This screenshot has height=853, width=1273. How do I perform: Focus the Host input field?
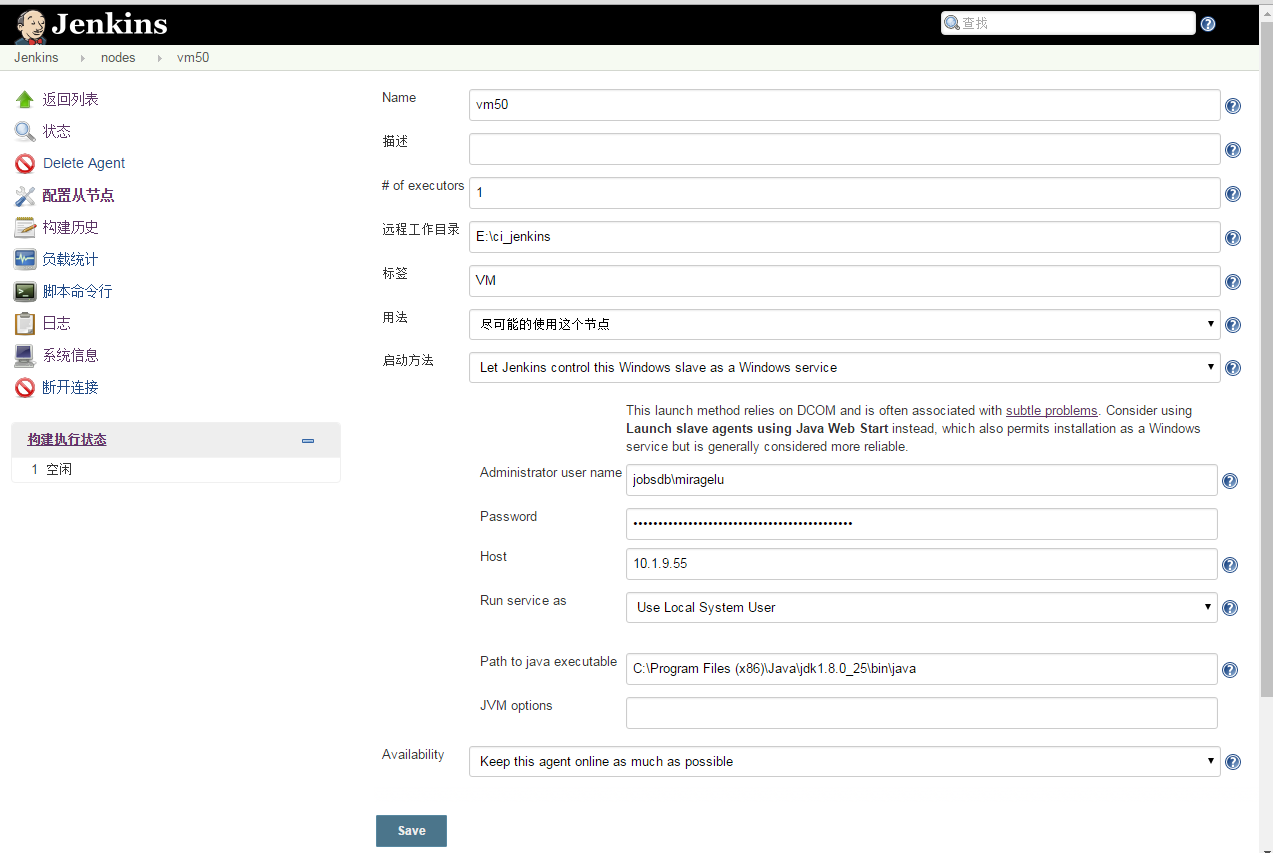921,564
